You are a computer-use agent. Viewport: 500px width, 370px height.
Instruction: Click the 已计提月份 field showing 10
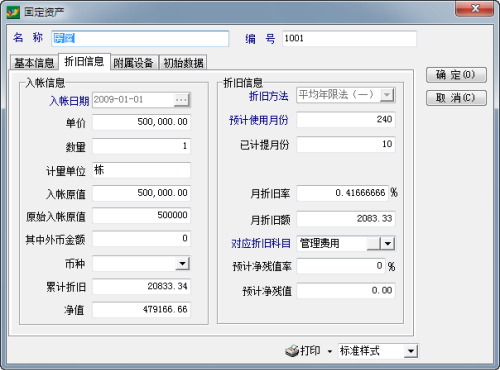346,144
